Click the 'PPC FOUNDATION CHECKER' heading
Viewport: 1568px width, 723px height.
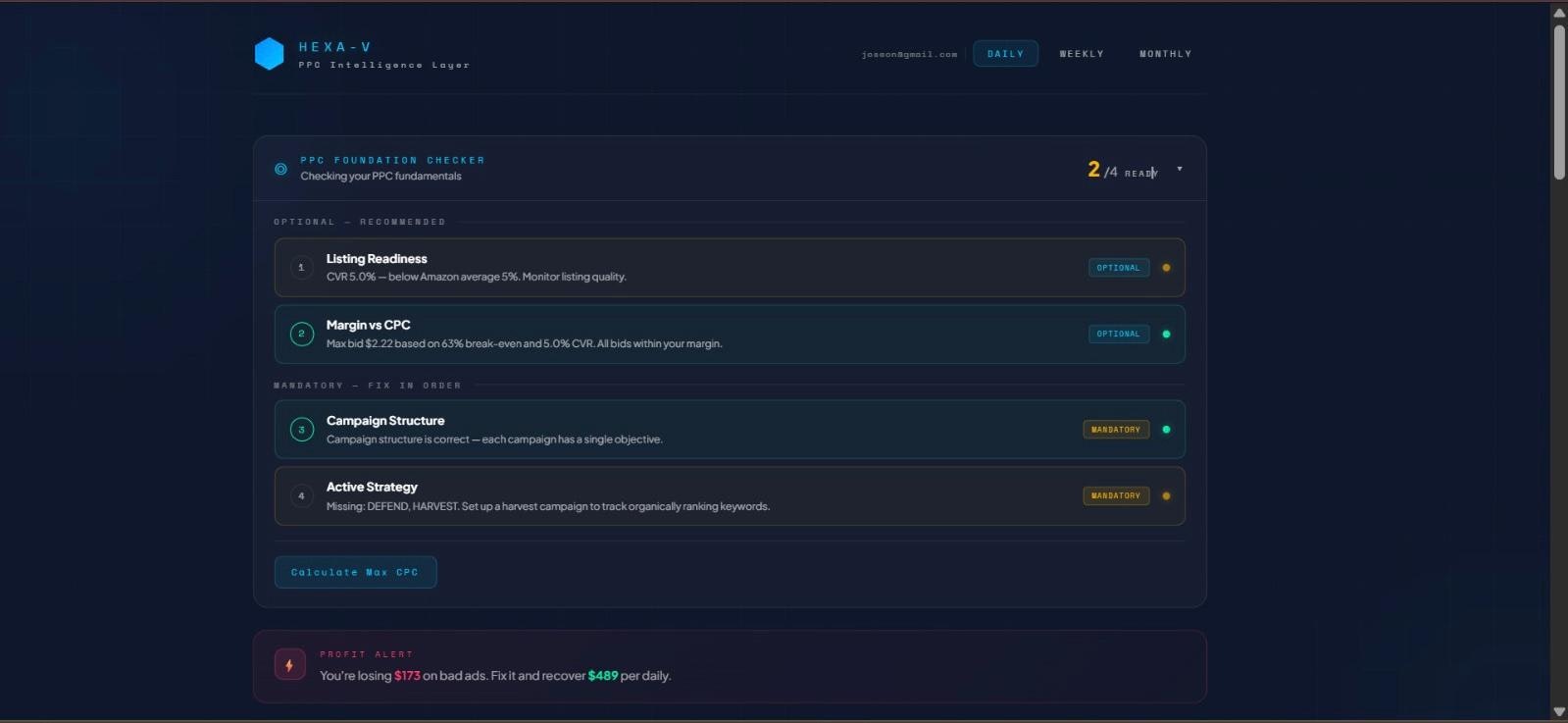(392, 160)
